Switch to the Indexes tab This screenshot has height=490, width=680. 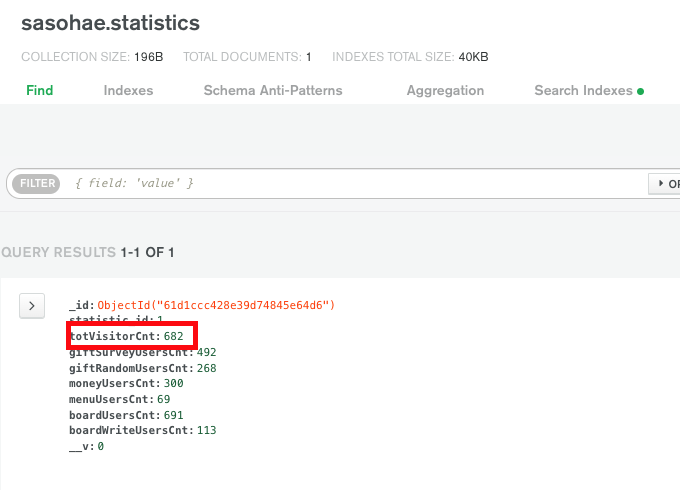point(128,90)
